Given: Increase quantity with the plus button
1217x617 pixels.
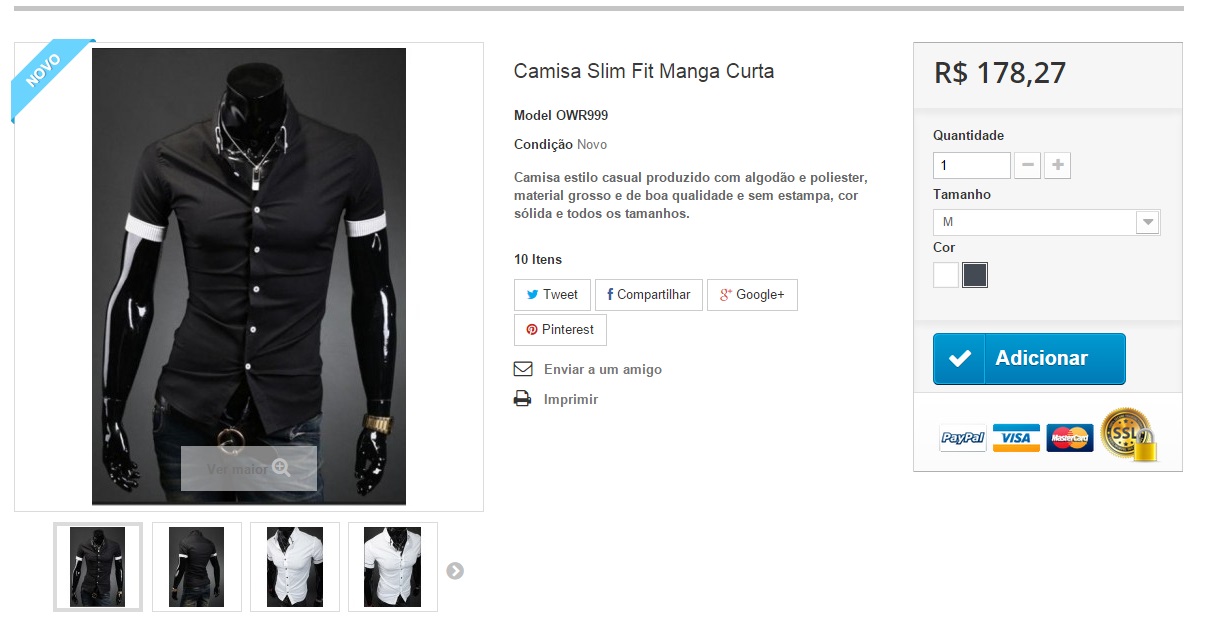Looking at the screenshot, I should pos(1057,165).
